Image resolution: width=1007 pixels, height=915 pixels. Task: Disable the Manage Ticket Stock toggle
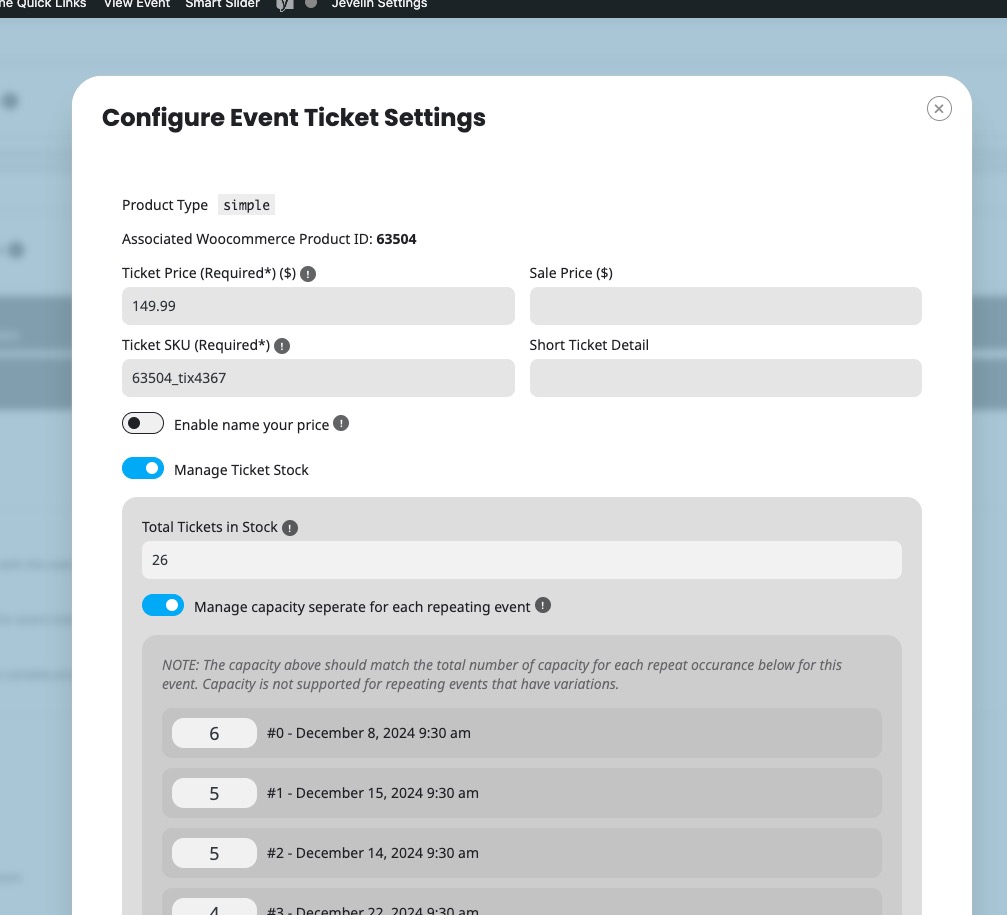click(x=143, y=468)
